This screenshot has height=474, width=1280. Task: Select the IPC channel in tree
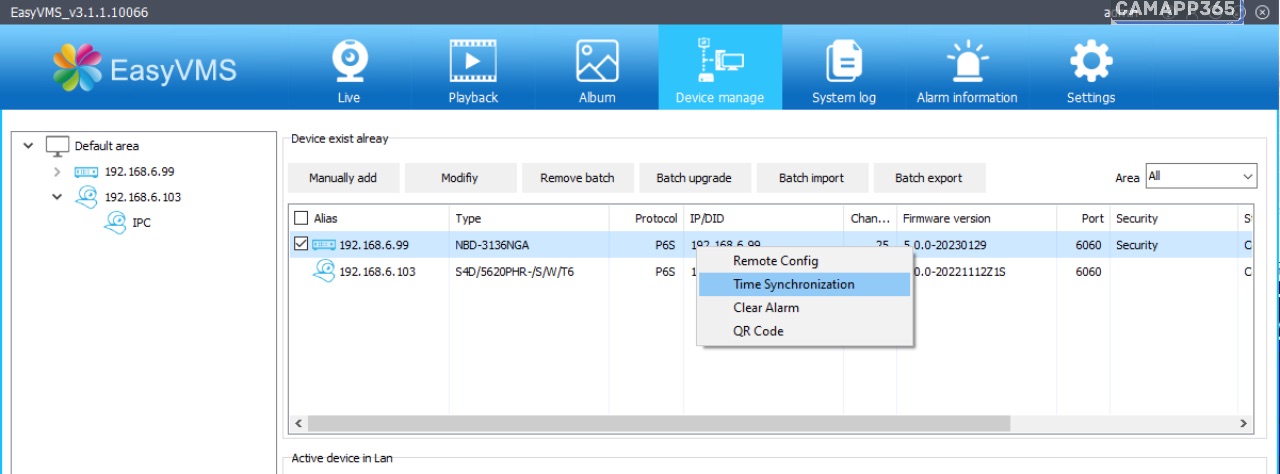coord(142,223)
